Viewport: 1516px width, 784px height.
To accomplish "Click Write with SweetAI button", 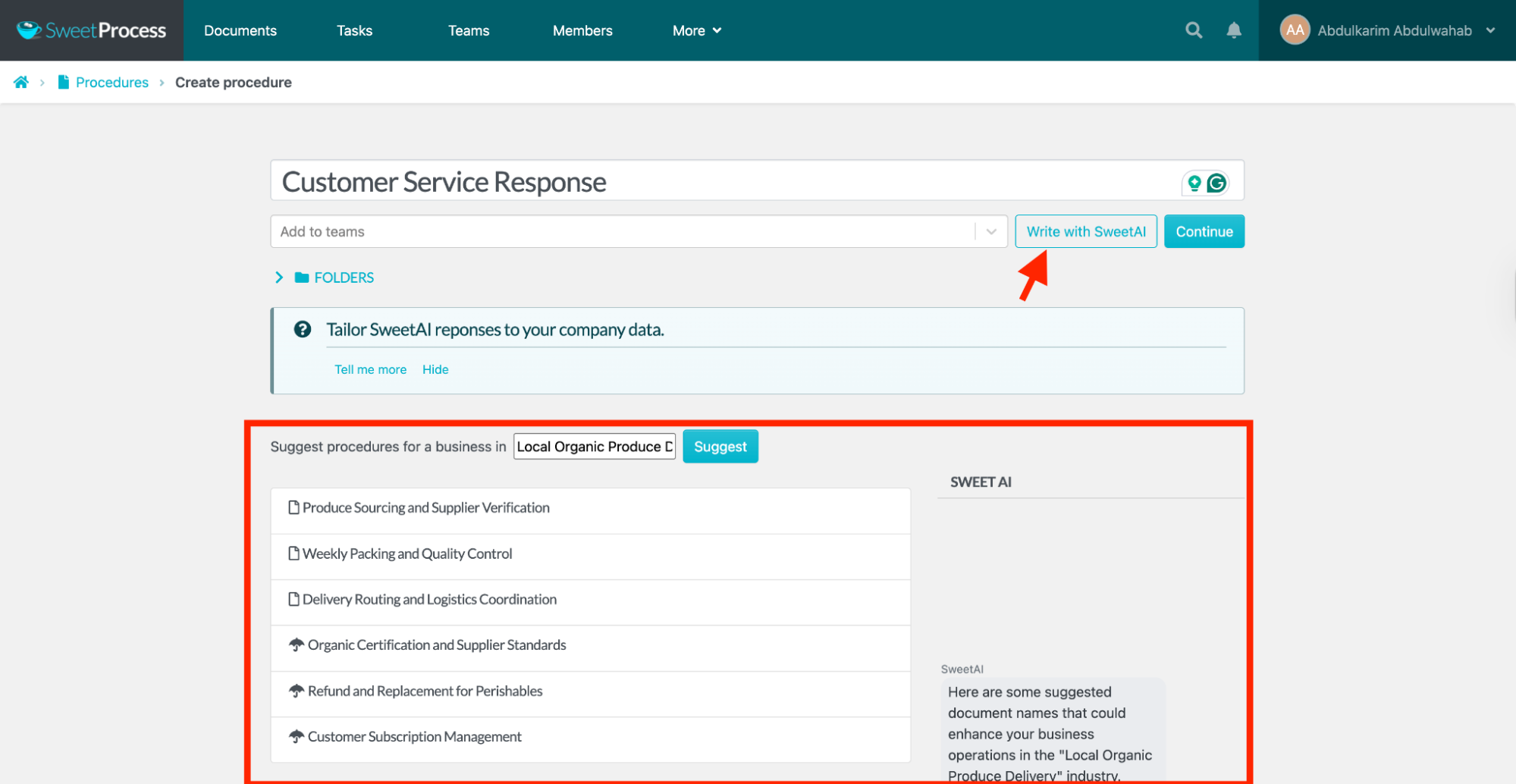I will click(x=1085, y=231).
